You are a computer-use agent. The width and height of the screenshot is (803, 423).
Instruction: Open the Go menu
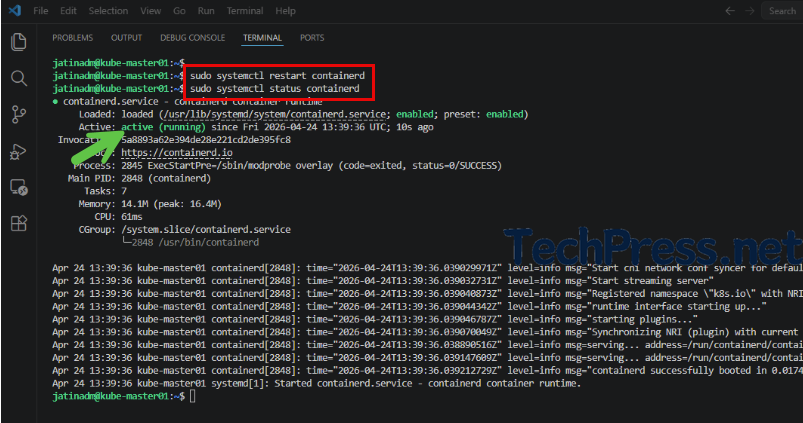[179, 11]
